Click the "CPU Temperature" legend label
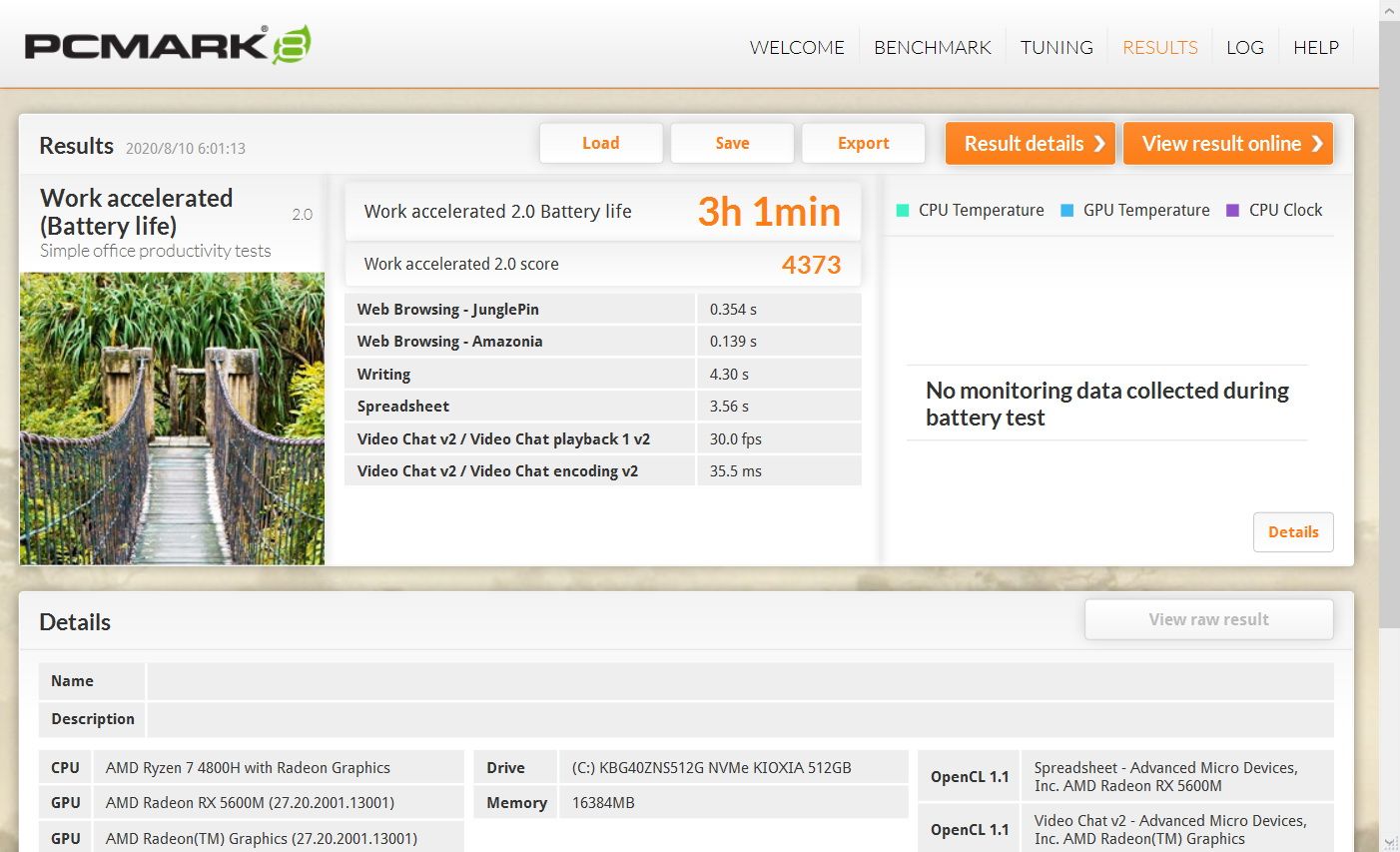Viewport: 1400px width, 852px height. pos(982,211)
